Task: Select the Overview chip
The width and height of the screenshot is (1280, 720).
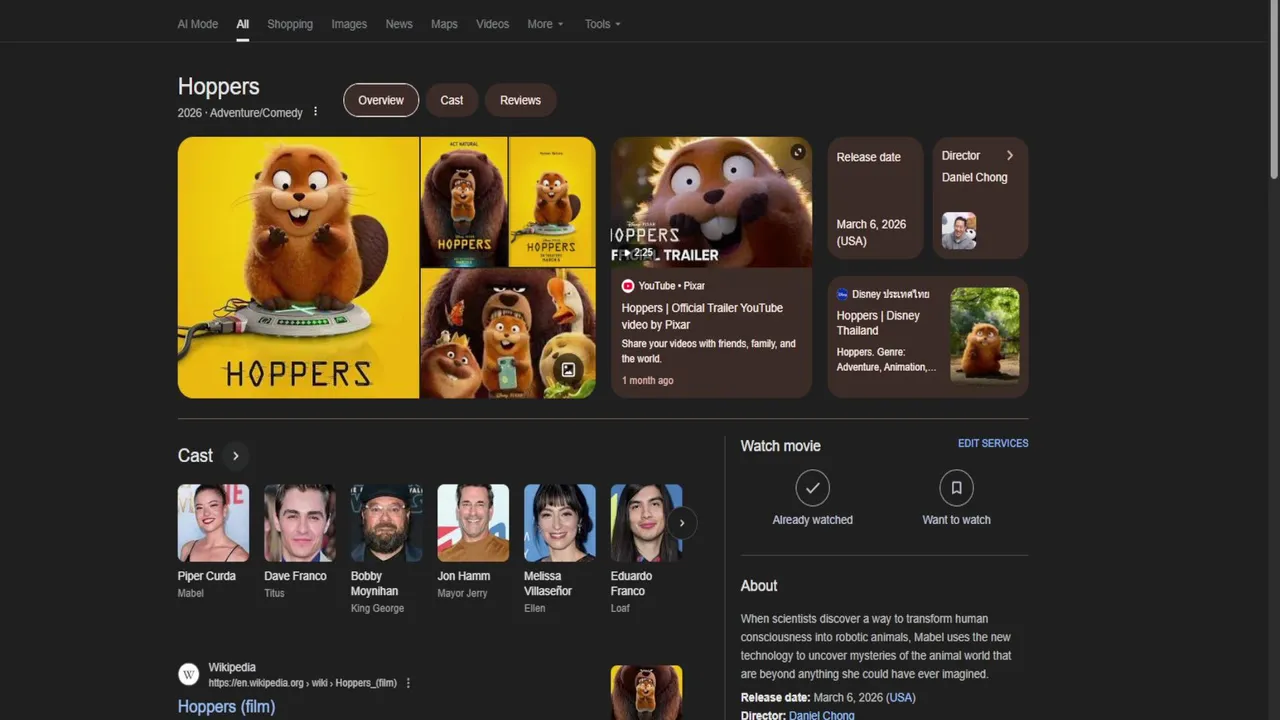Action: click(x=381, y=100)
